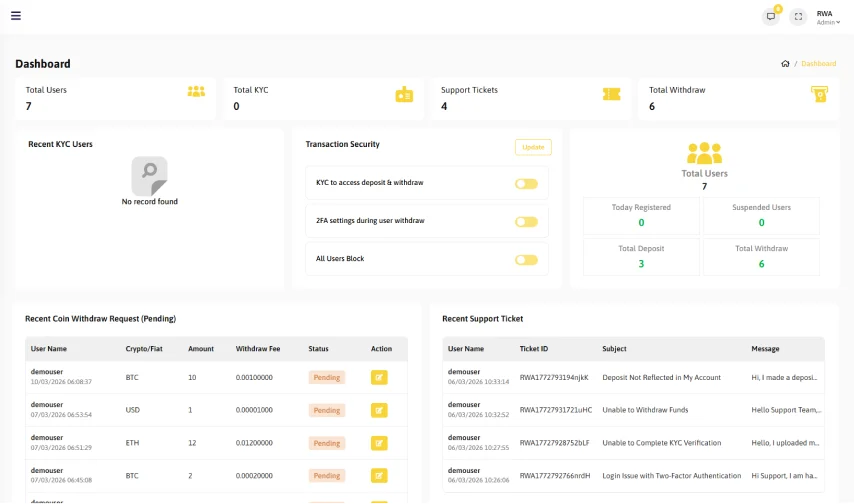Screen dimensions: 854x504
Task: Open the hamburger sidebar menu
Action: 16,15
